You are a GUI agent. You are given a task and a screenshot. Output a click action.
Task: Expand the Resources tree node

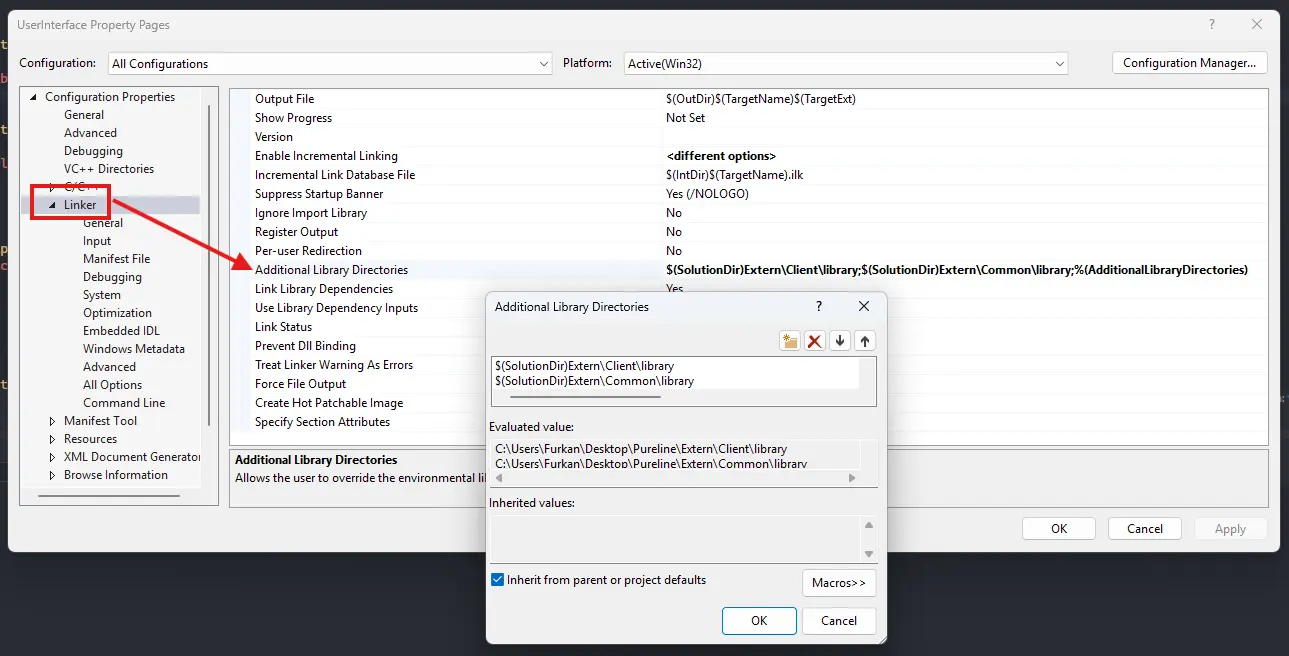click(53, 439)
